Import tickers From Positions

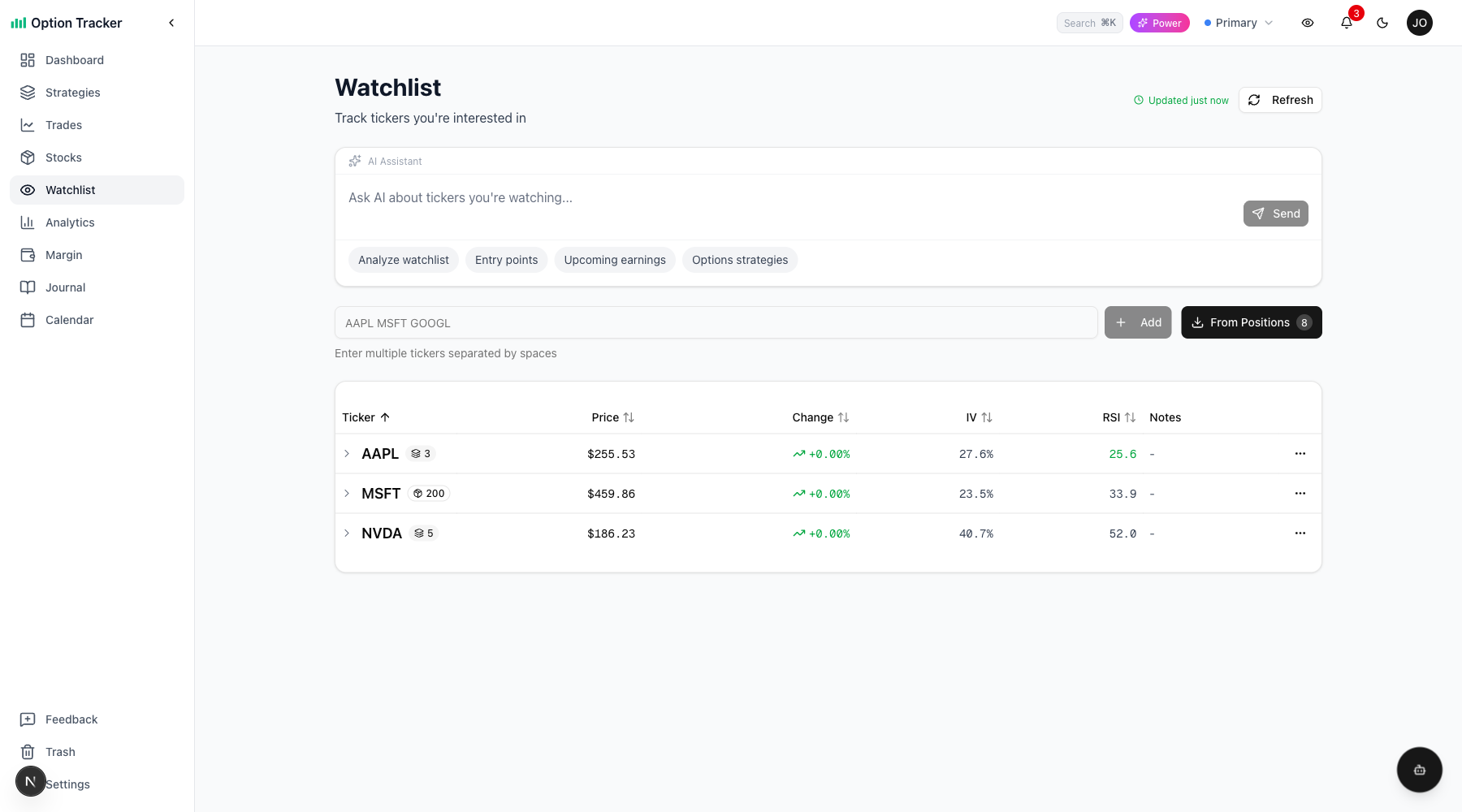(x=1251, y=322)
